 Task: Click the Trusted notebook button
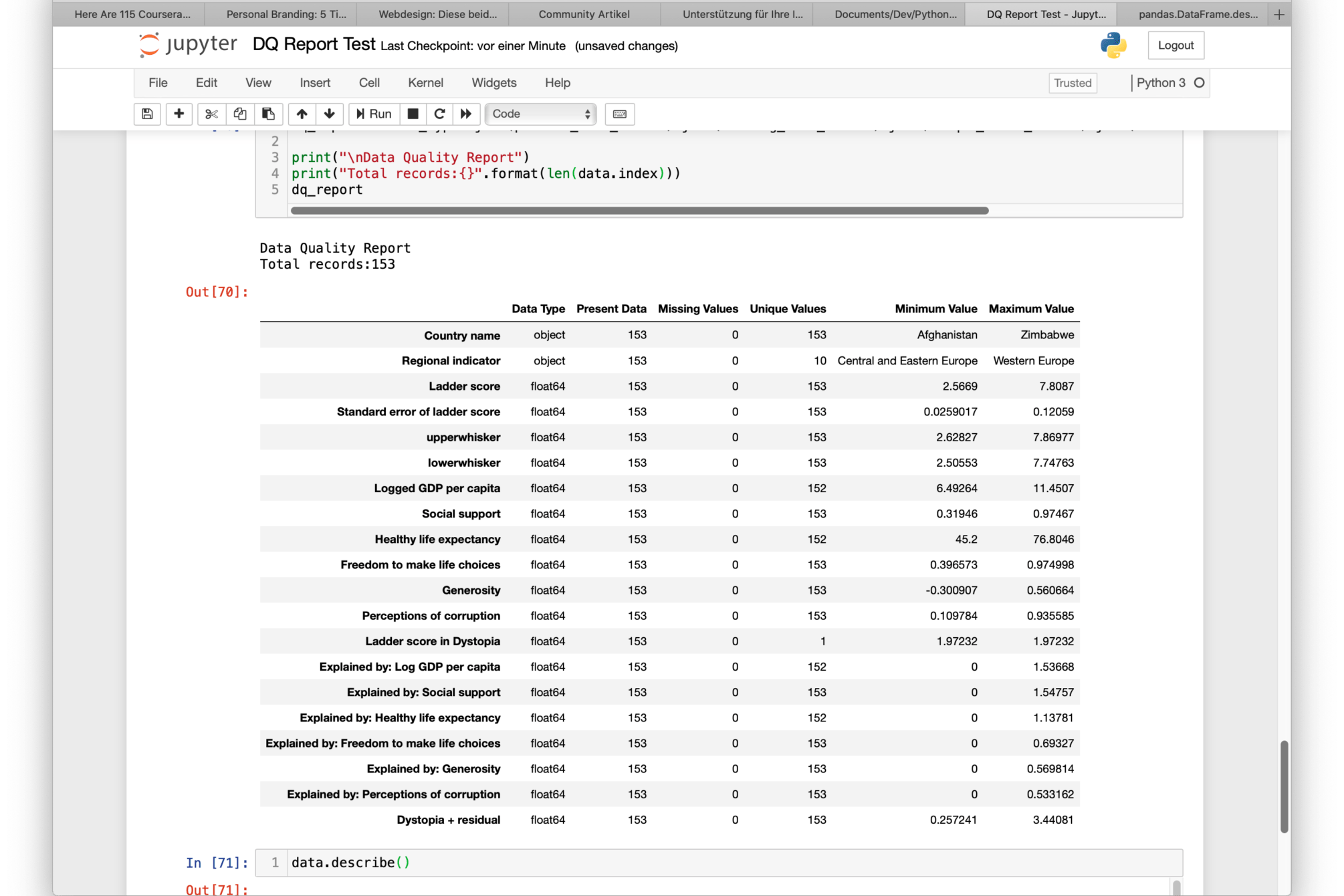point(1073,83)
